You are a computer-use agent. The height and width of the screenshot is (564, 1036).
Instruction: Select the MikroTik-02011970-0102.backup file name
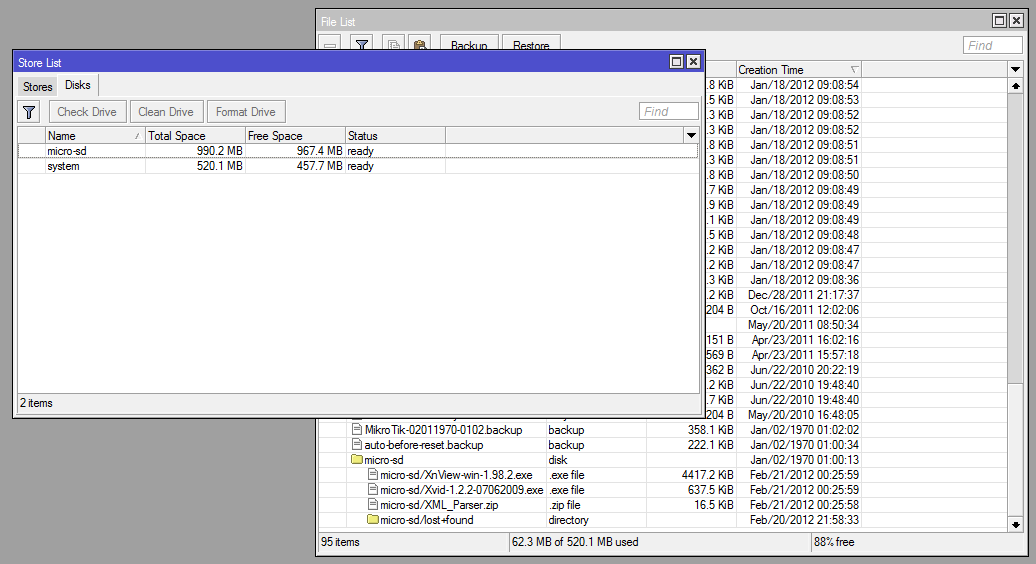point(443,429)
